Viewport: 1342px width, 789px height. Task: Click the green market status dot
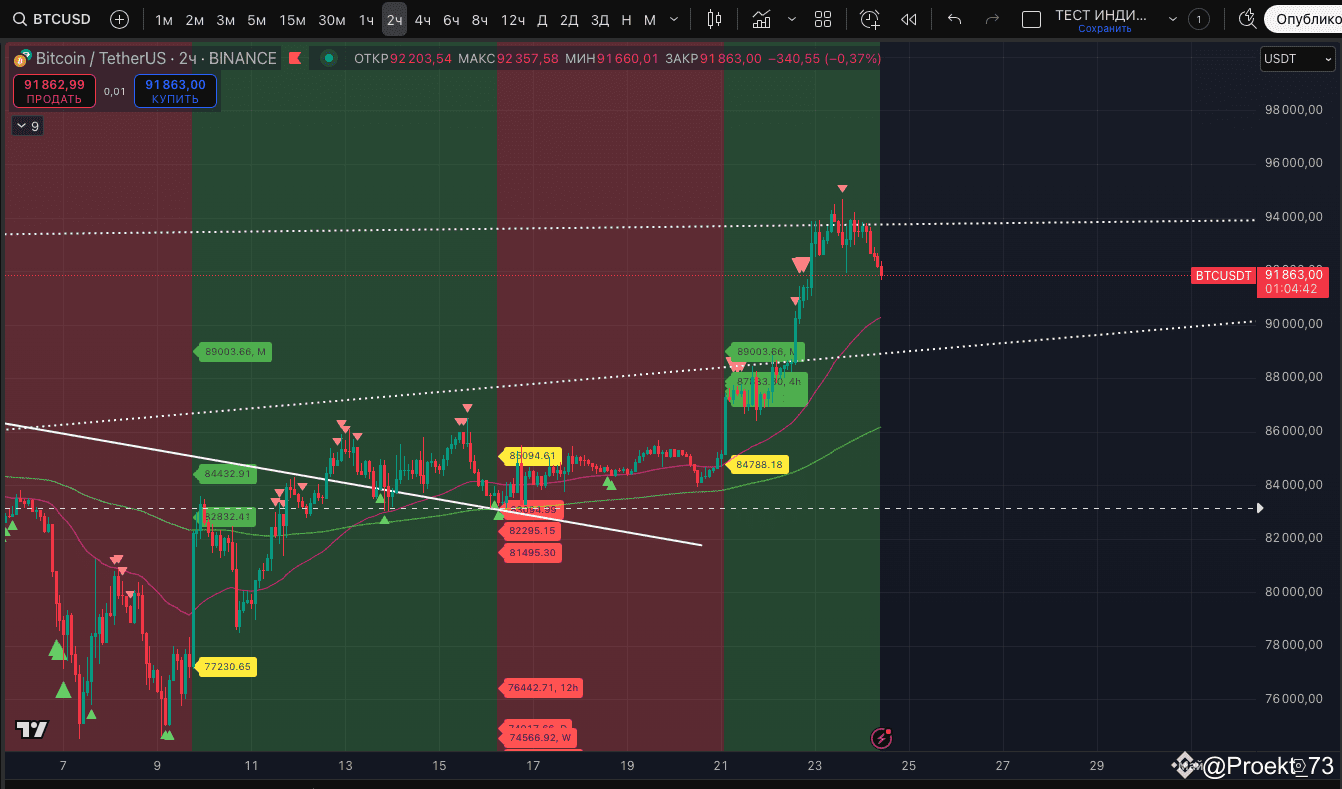point(328,58)
